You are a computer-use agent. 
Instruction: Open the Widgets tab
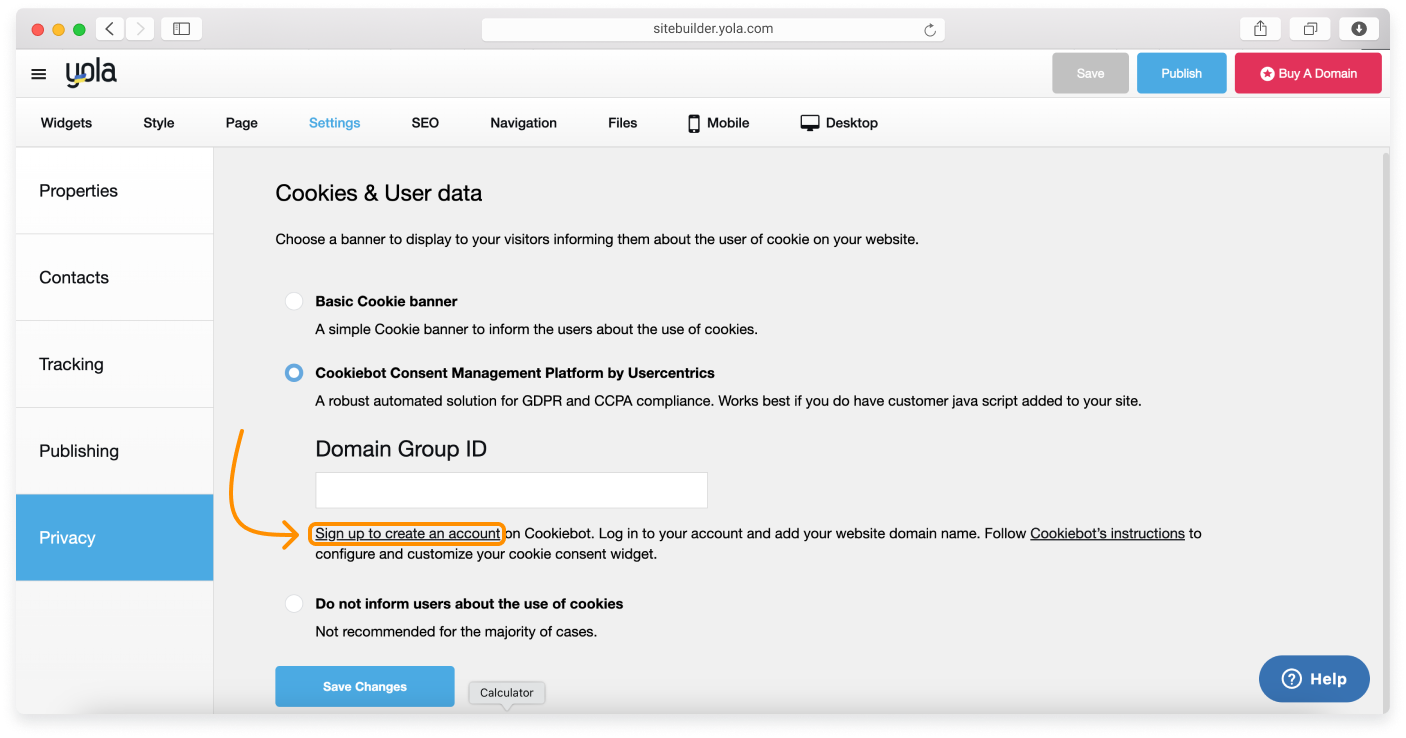click(66, 123)
